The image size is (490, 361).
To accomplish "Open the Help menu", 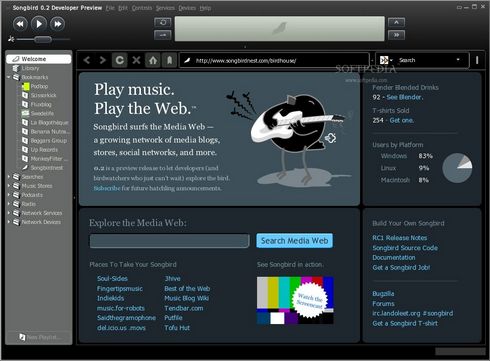I will [x=205, y=8].
